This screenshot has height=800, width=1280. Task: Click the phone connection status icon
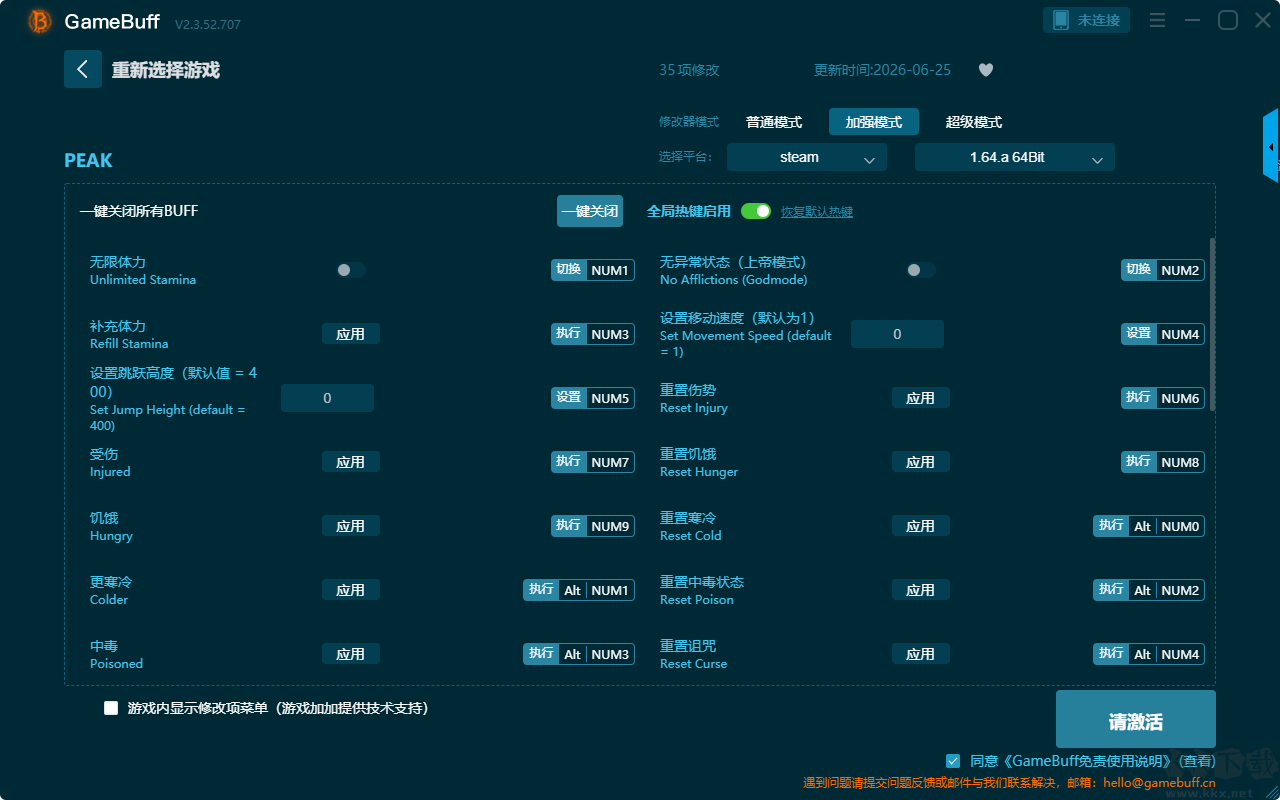click(1061, 20)
